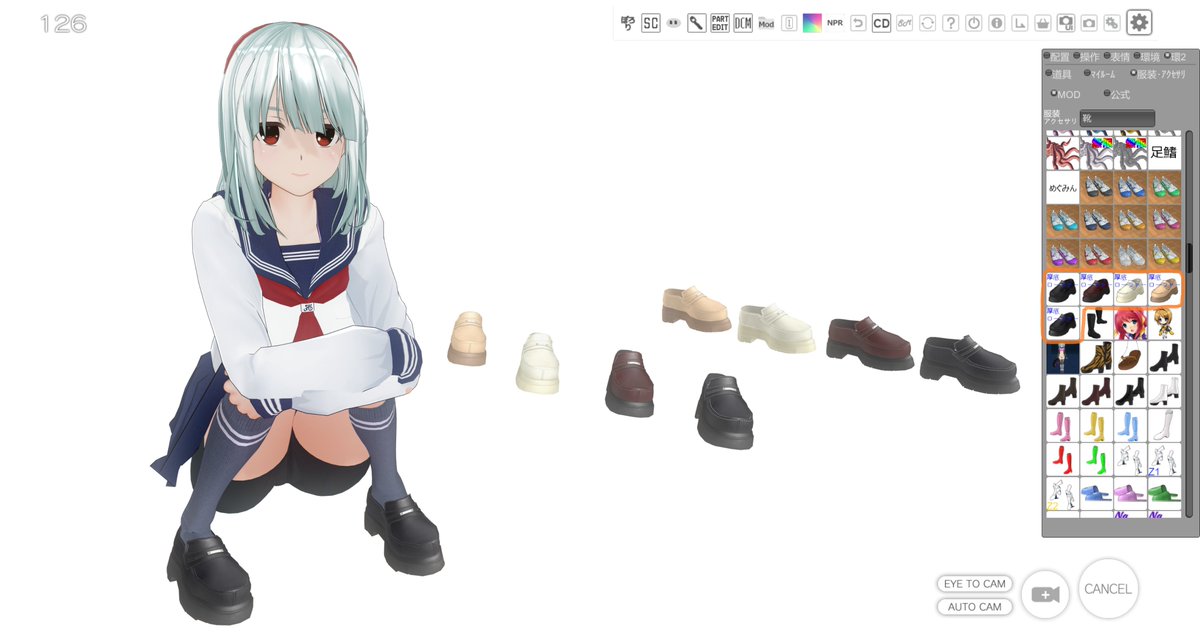
Task: Pick the purple slippers thumbnail
Action: (x=1130, y=493)
